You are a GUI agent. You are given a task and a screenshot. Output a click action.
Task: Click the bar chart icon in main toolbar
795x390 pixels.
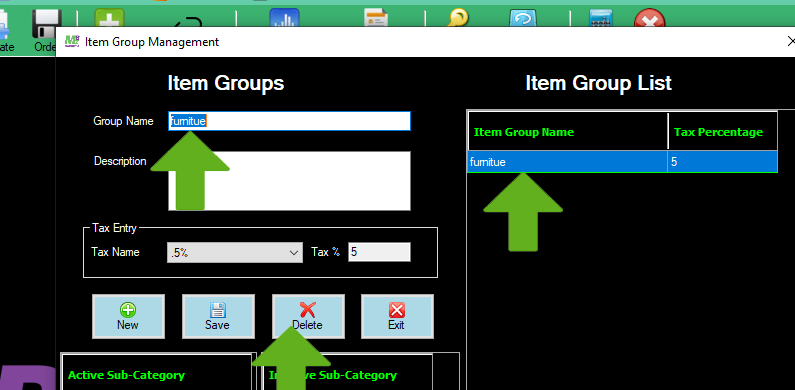click(284, 18)
